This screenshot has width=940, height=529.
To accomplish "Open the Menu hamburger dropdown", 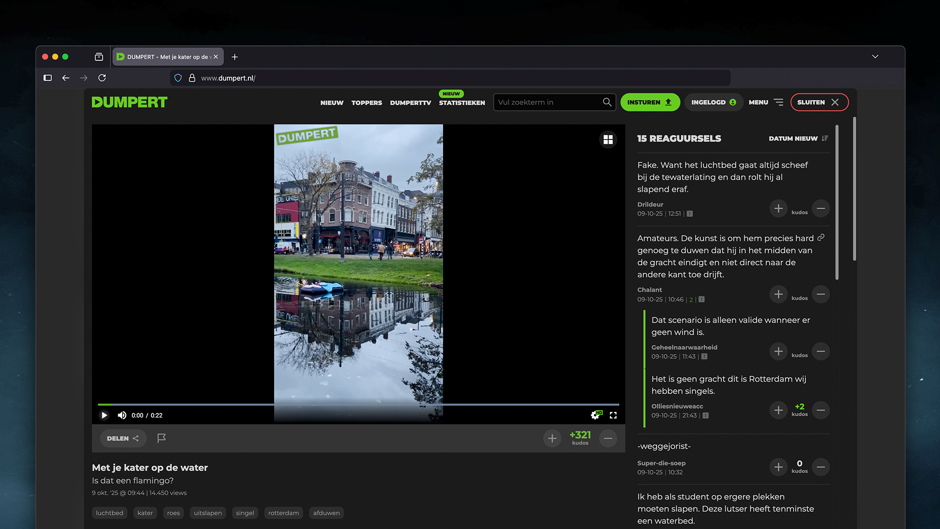I will [766, 102].
